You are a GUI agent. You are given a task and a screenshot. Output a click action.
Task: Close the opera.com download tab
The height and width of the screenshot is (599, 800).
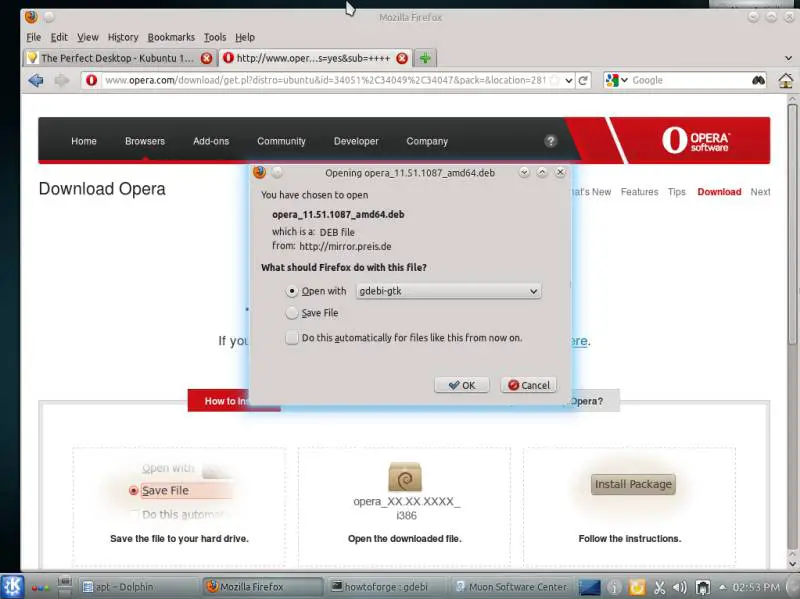click(402, 58)
